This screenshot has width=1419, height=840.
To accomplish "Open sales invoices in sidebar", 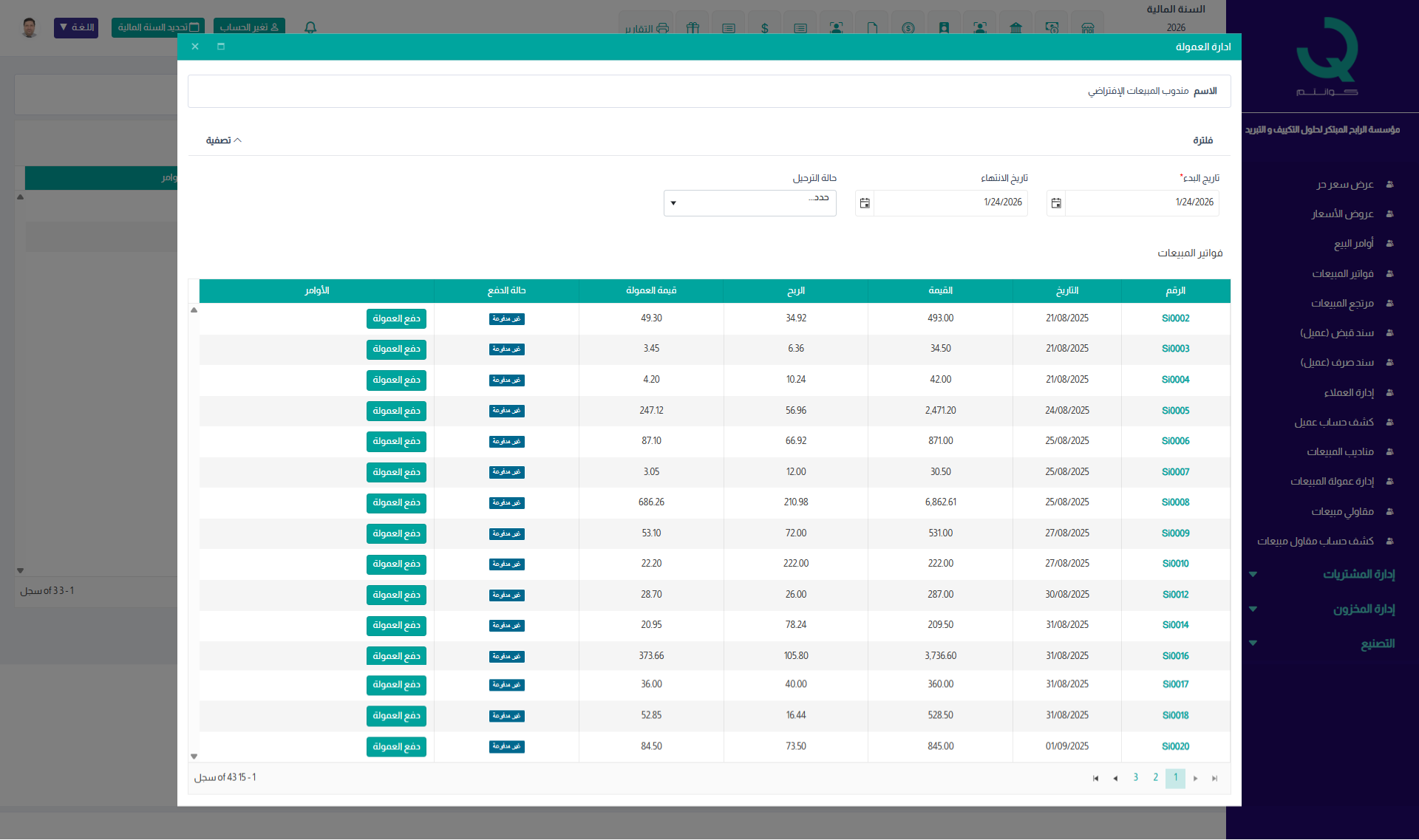I will 1342,273.
